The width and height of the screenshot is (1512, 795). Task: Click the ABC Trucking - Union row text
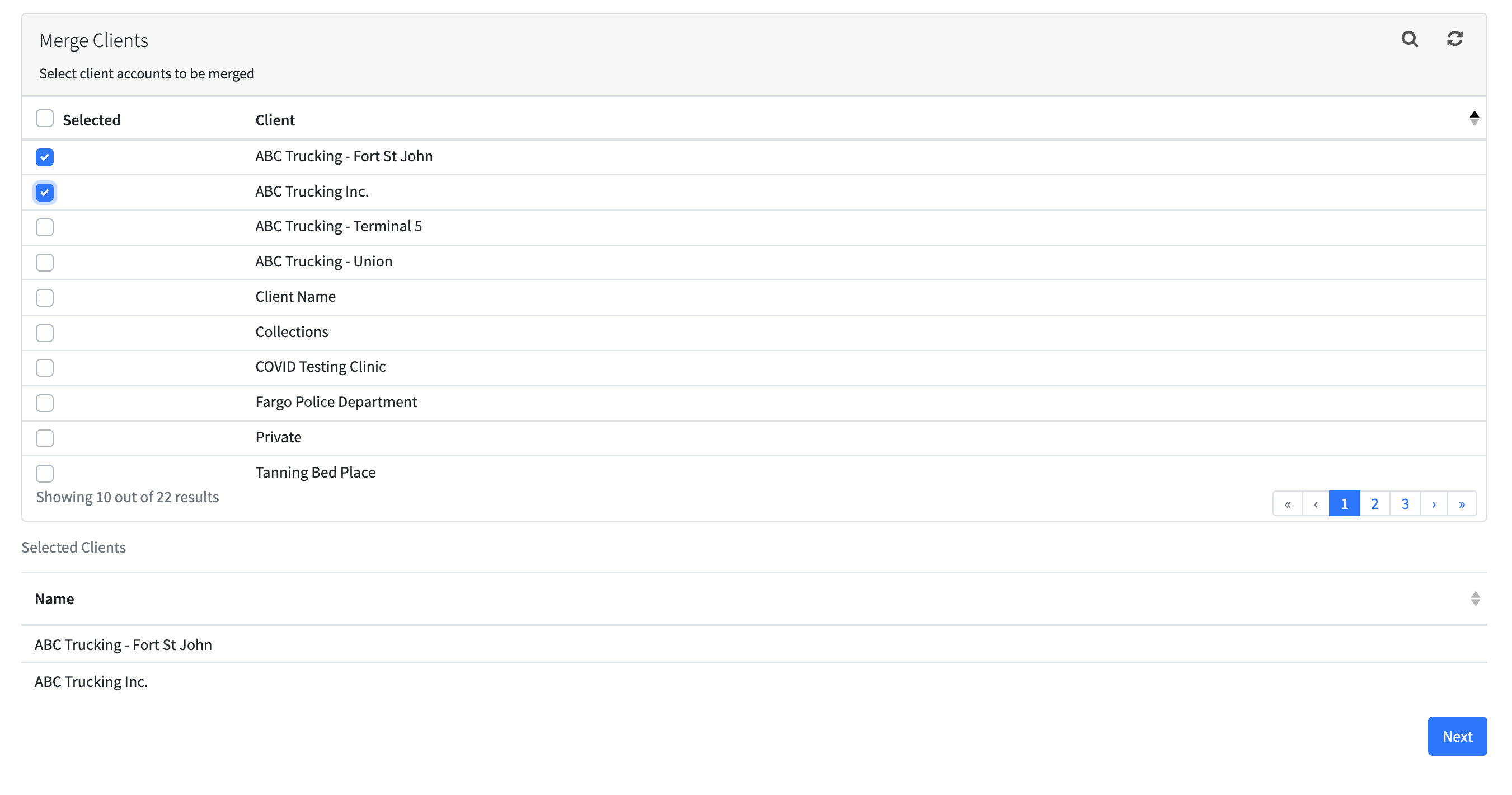tap(324, 261)
